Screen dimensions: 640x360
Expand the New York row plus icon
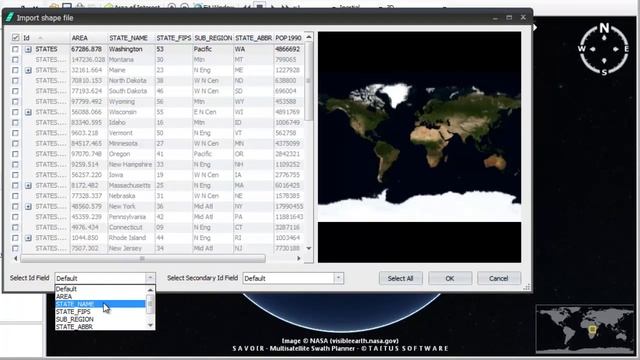pyautogui.click(x=28, y=207)
